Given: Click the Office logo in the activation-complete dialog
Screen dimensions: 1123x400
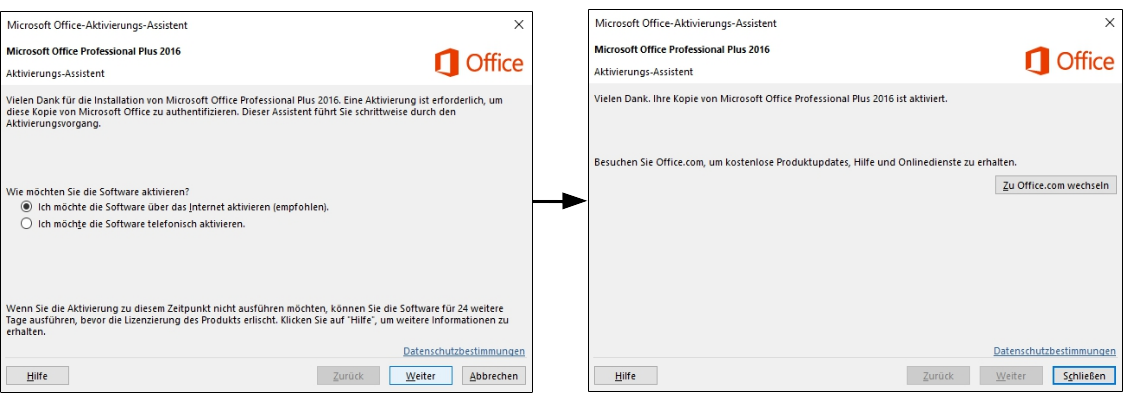Looking at the screenshot, I should (1069, 61).
